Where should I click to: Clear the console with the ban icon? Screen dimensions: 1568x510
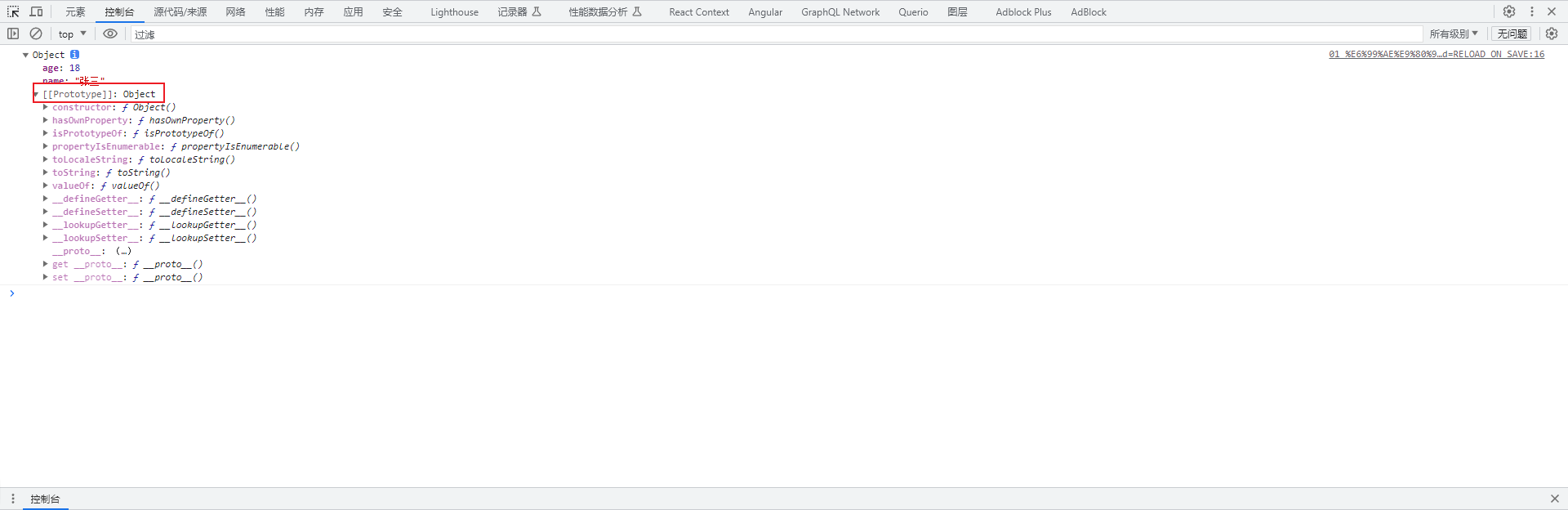[x=36, y=34]
